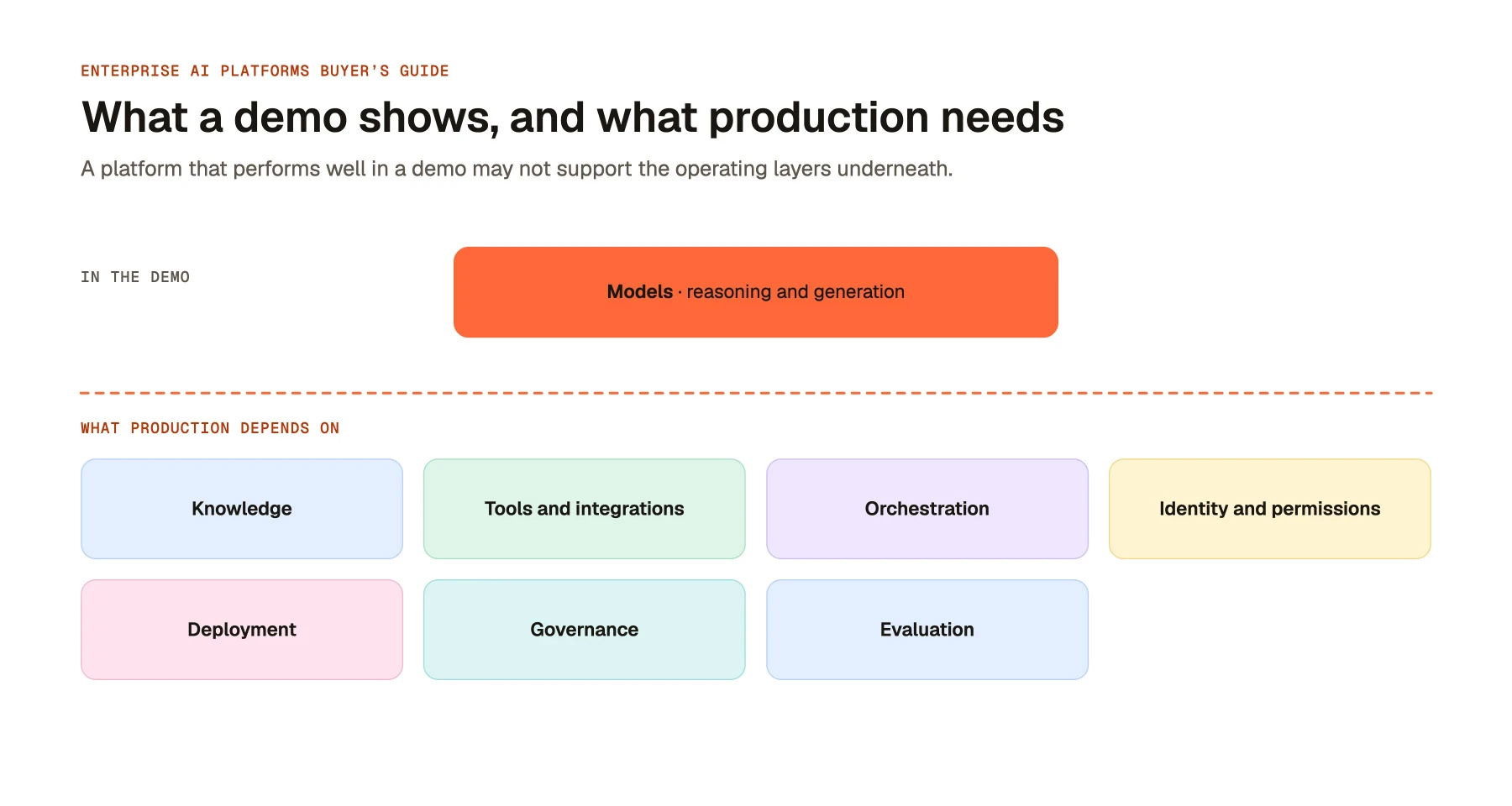Click the orange Models reasoning and generation block
Screen dimensions: 1512x806
[756, 292]
